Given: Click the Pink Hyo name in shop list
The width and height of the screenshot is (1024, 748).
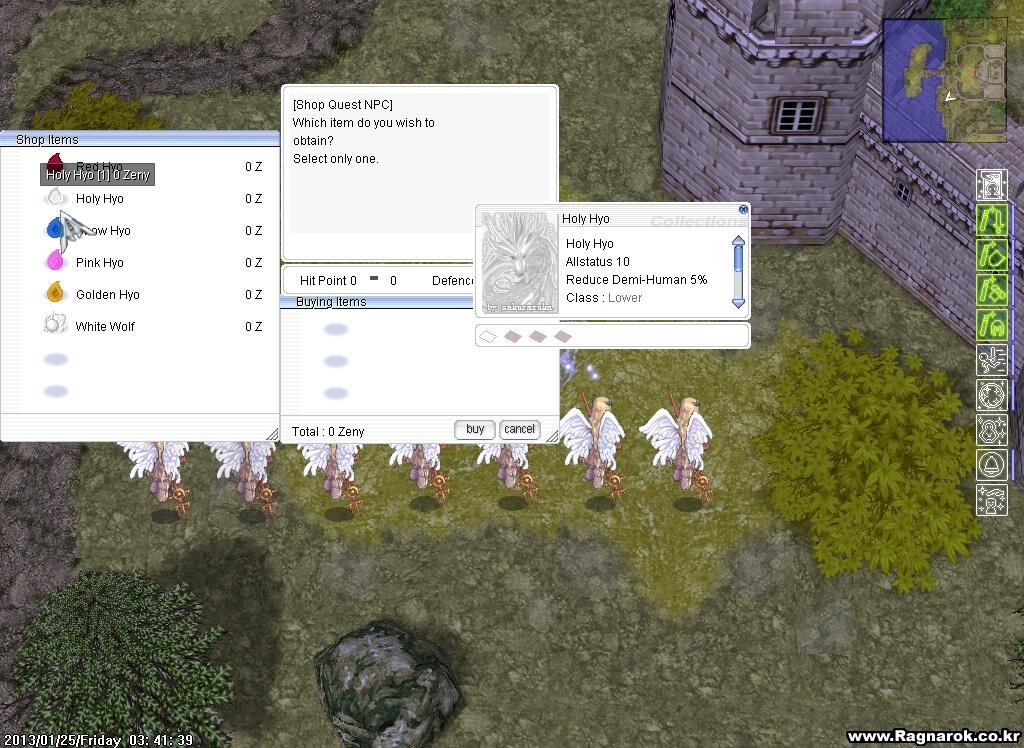Looking at the screenshot, I should pos(99,263).
